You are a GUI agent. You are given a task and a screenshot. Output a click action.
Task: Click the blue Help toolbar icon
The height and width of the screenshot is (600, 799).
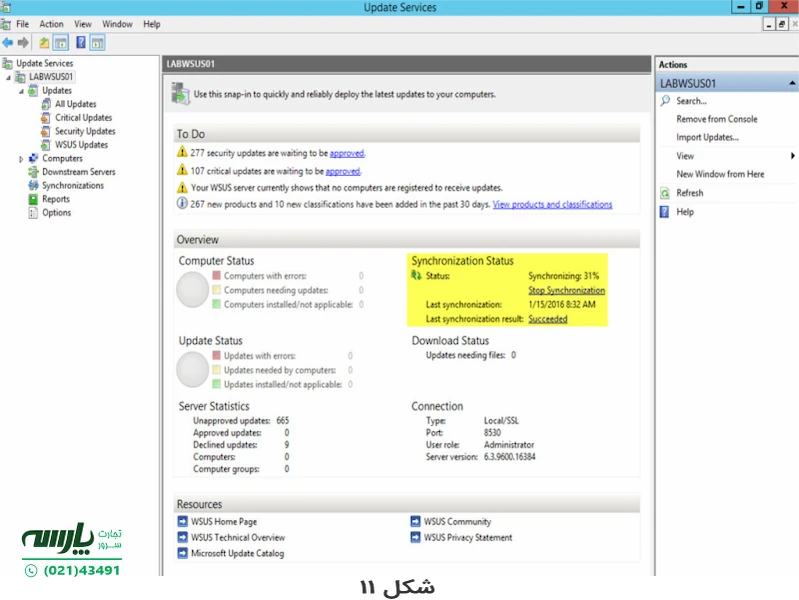81,43
